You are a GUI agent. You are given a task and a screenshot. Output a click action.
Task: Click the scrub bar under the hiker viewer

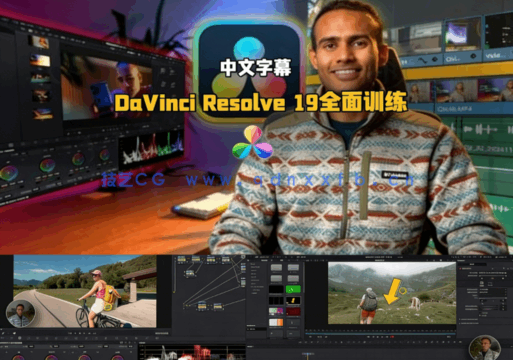click(380, 333)
